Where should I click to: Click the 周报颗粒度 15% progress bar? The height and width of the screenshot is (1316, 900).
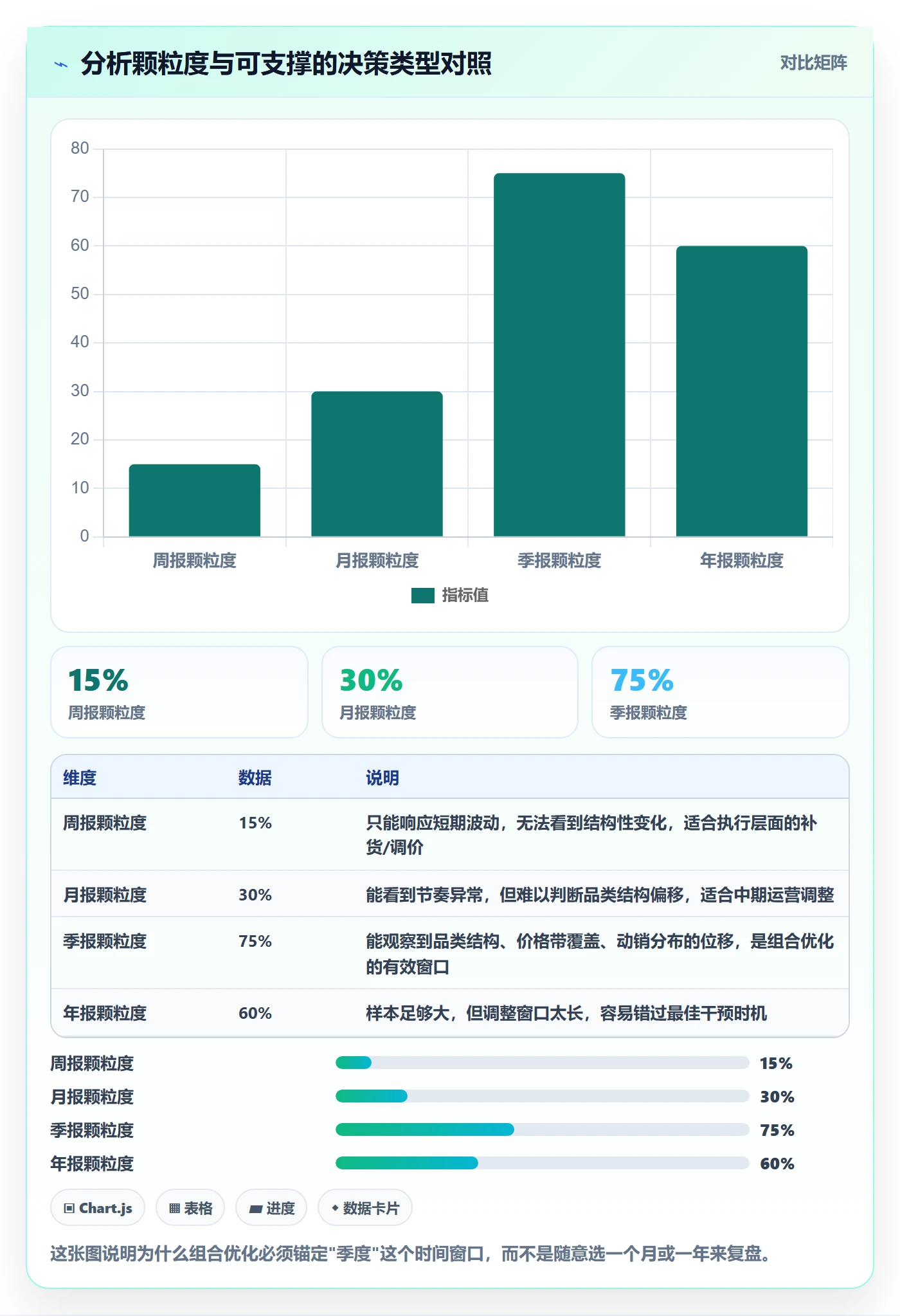click(543, 1063)
